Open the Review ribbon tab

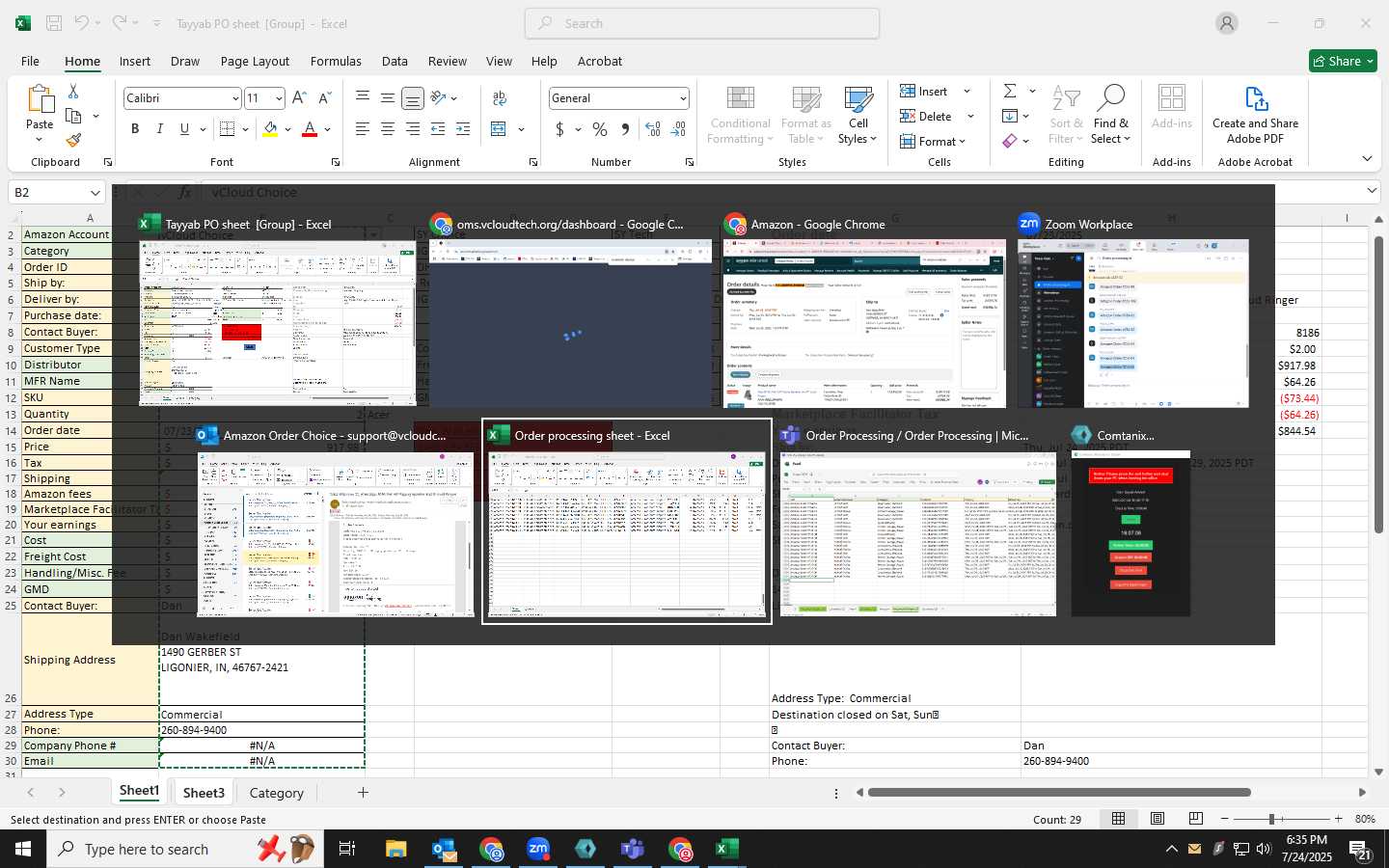click(448, 61)
